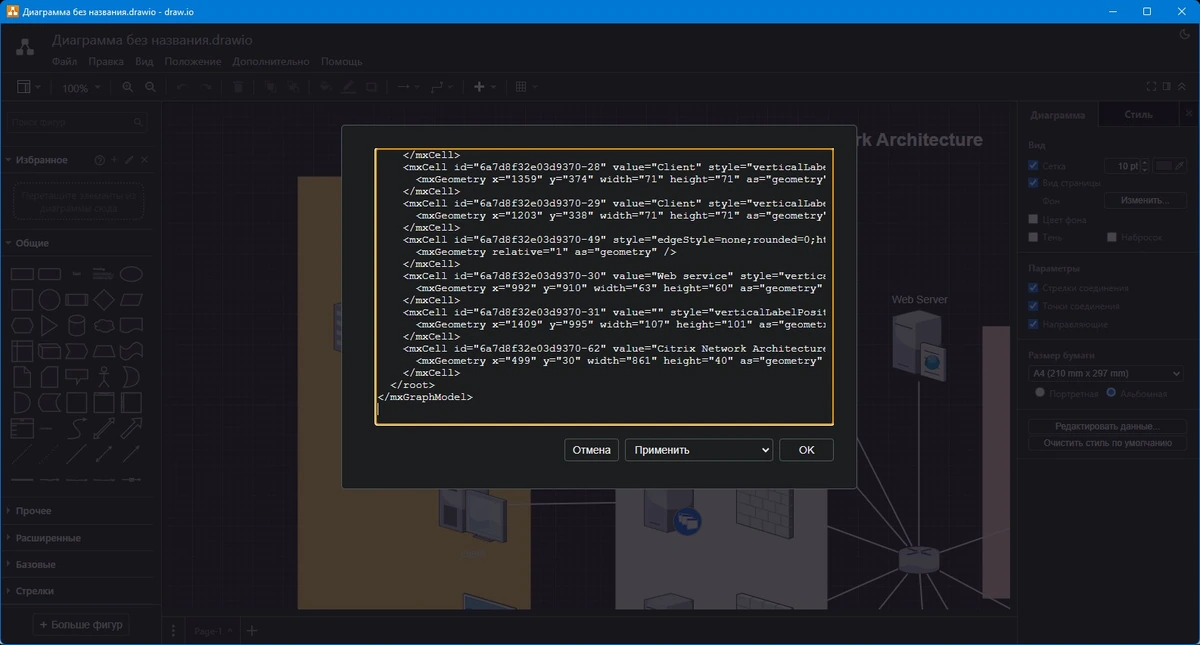This screenshot has height=645, width=1200.
Task: Open the Файл menu
Action: coord(65,62)
